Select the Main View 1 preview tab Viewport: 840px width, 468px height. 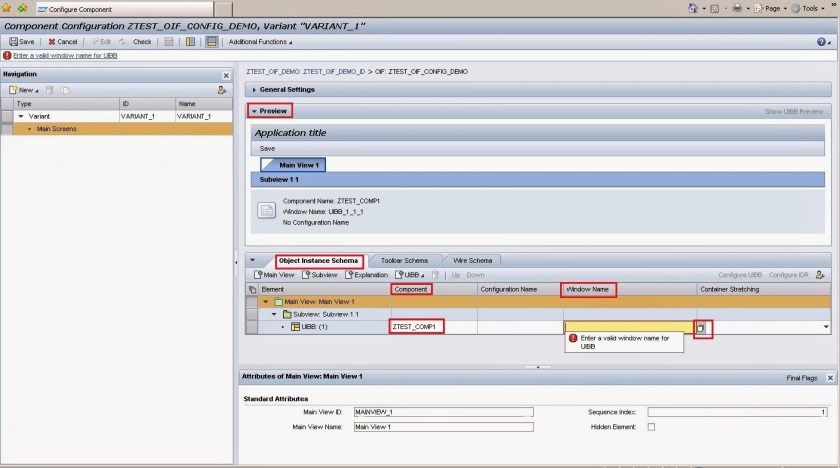point(294,165)
